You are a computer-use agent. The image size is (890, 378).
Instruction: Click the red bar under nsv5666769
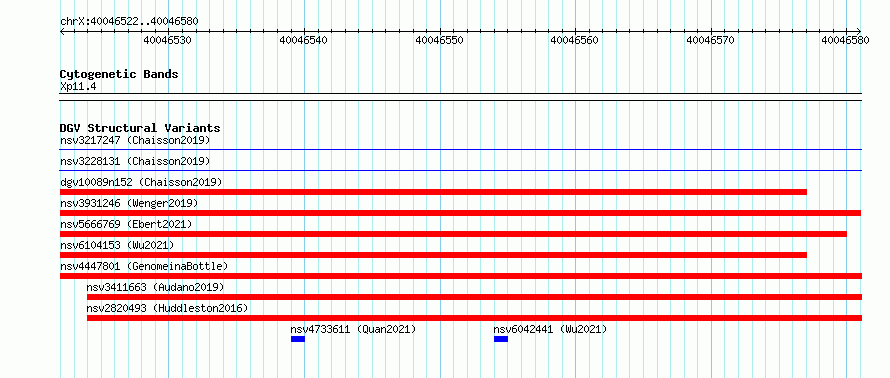pos(453,234)
